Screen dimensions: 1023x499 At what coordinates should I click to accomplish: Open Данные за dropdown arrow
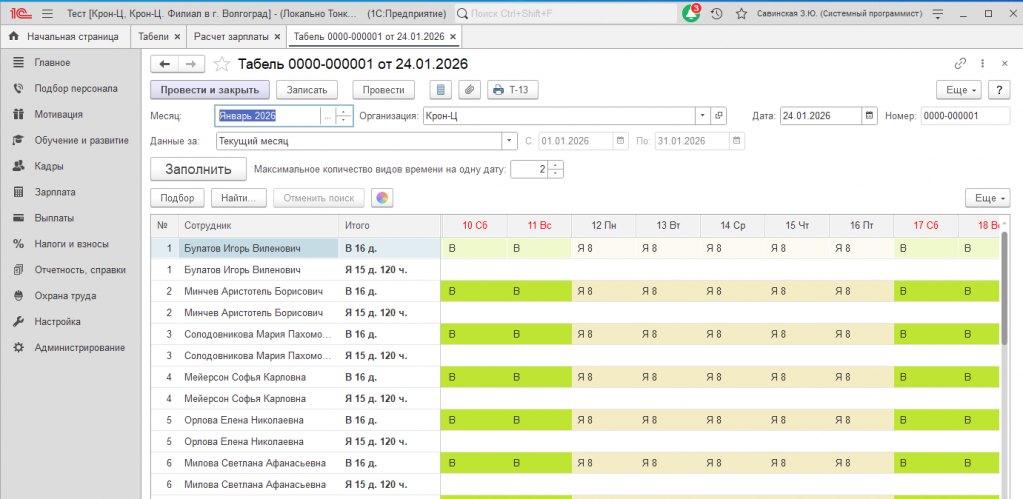coord(509,140)
